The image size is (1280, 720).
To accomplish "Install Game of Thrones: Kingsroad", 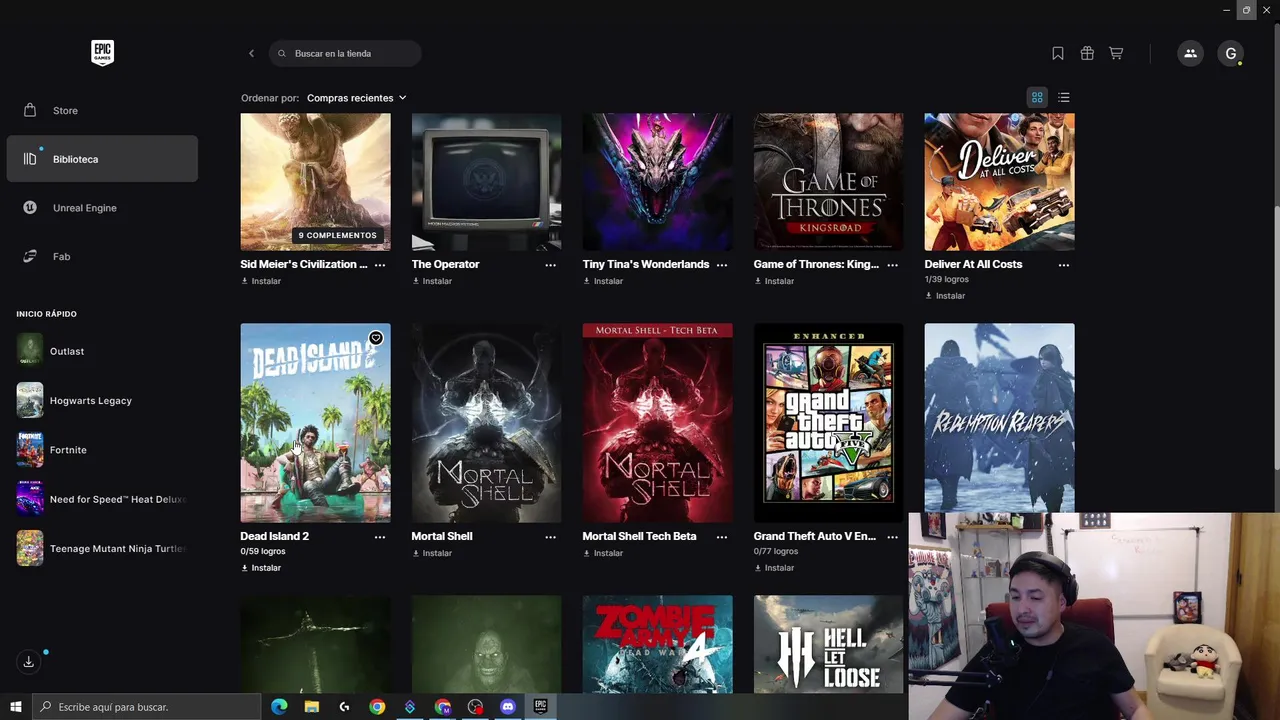I will point(774,281).
